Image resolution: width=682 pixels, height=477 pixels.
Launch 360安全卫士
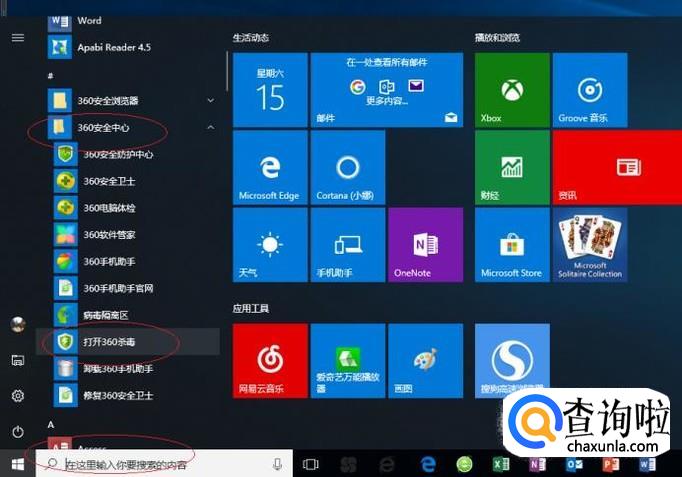[128, 181]
